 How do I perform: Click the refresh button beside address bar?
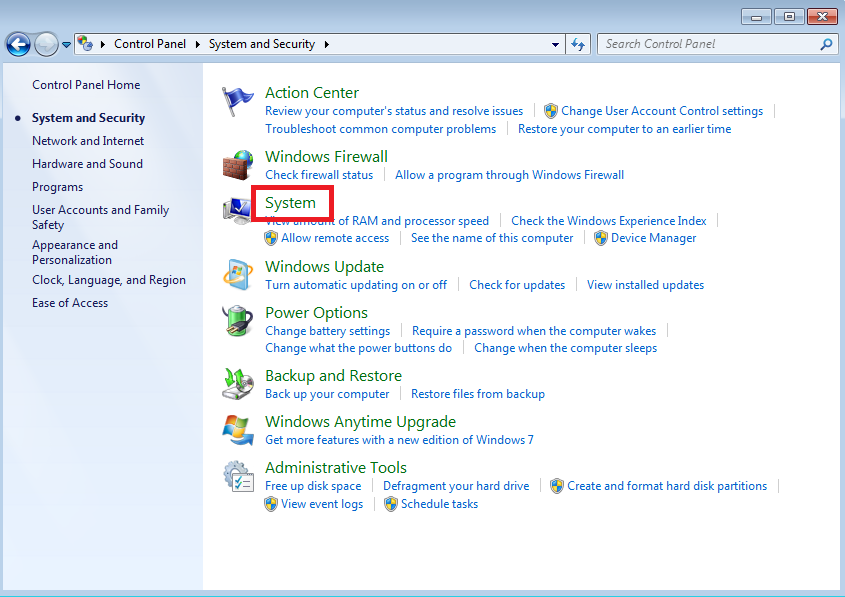click(578, 44)
